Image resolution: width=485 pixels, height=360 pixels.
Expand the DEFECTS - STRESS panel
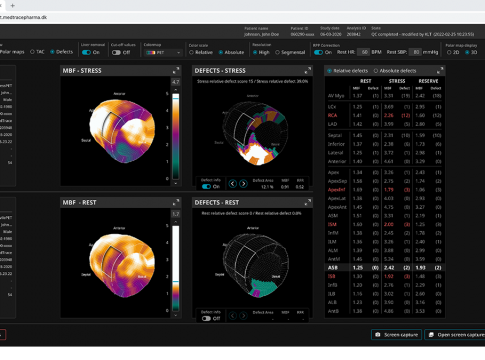click(308, 70)
